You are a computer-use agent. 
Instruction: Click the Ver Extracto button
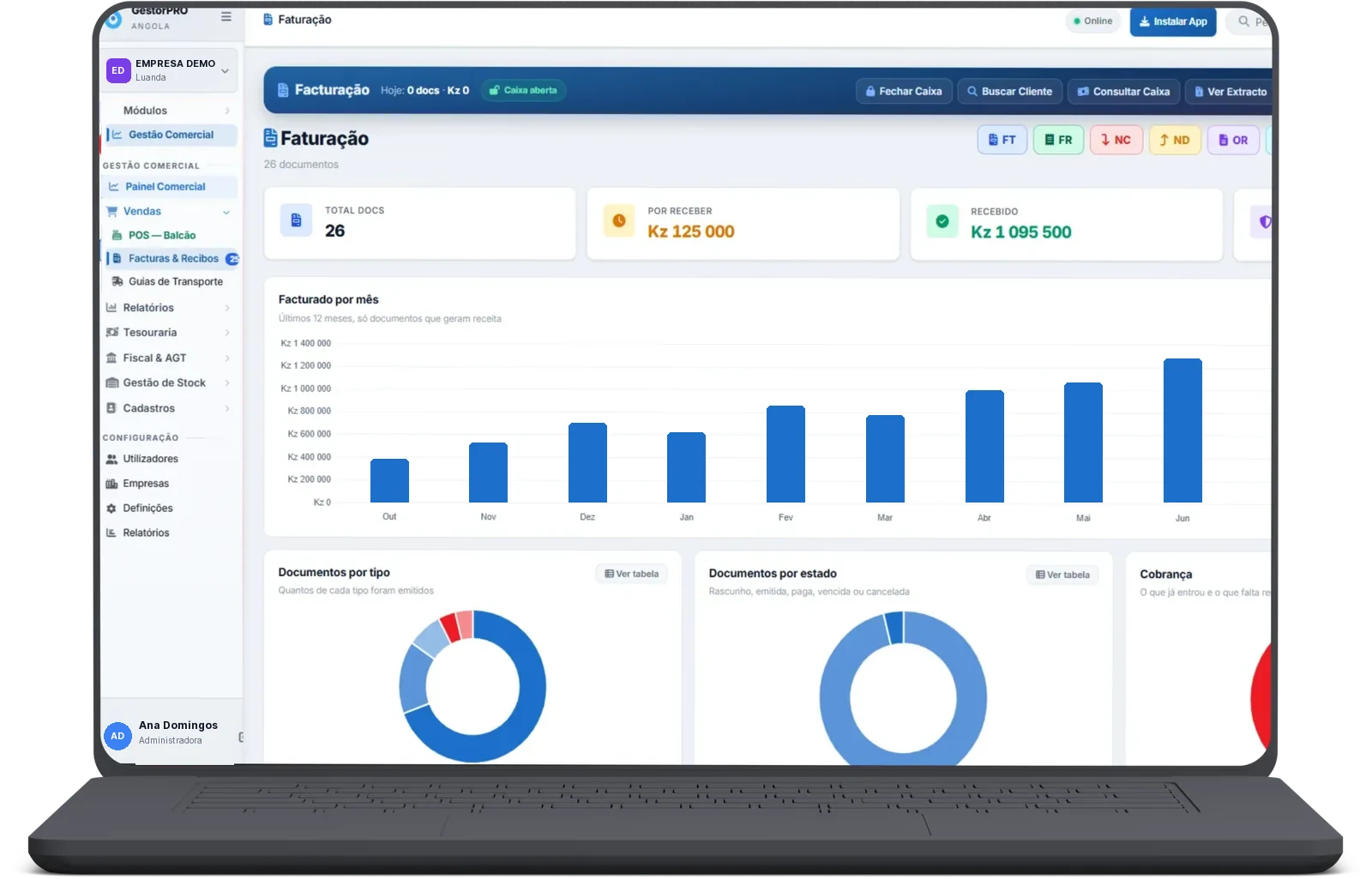tap(1230, 91)
